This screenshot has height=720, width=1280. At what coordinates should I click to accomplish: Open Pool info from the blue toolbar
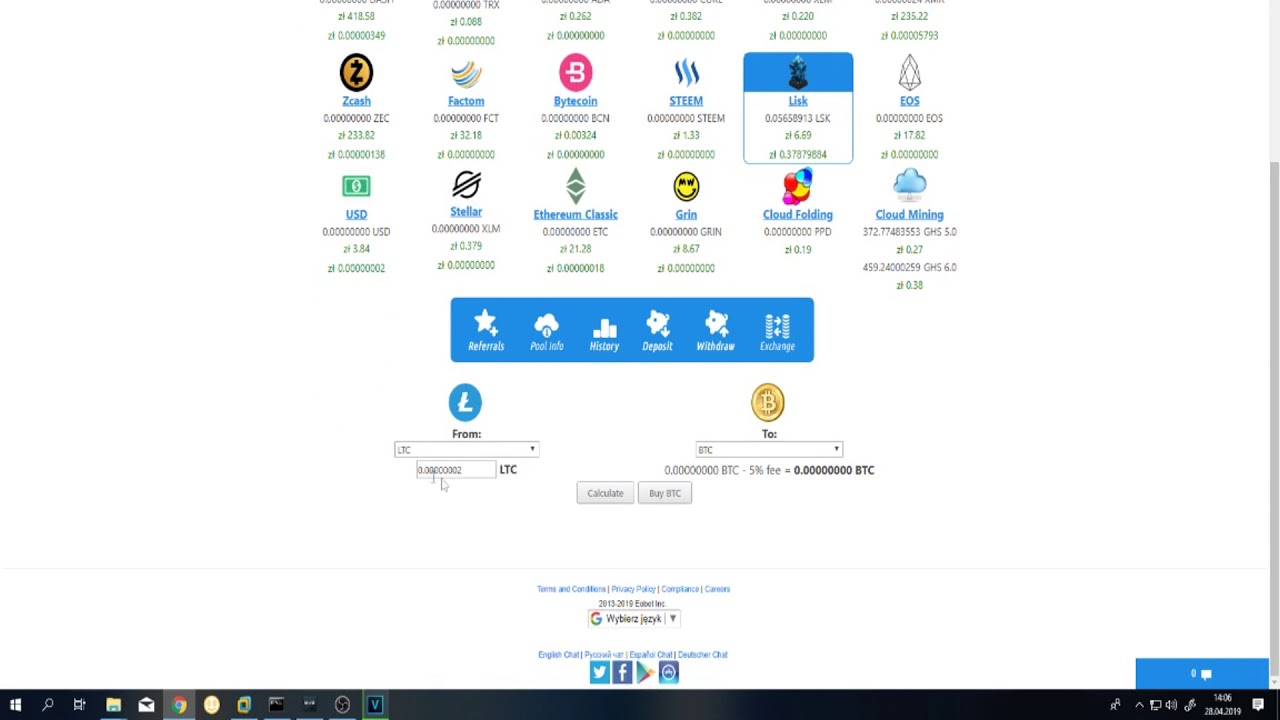point(546,331)
